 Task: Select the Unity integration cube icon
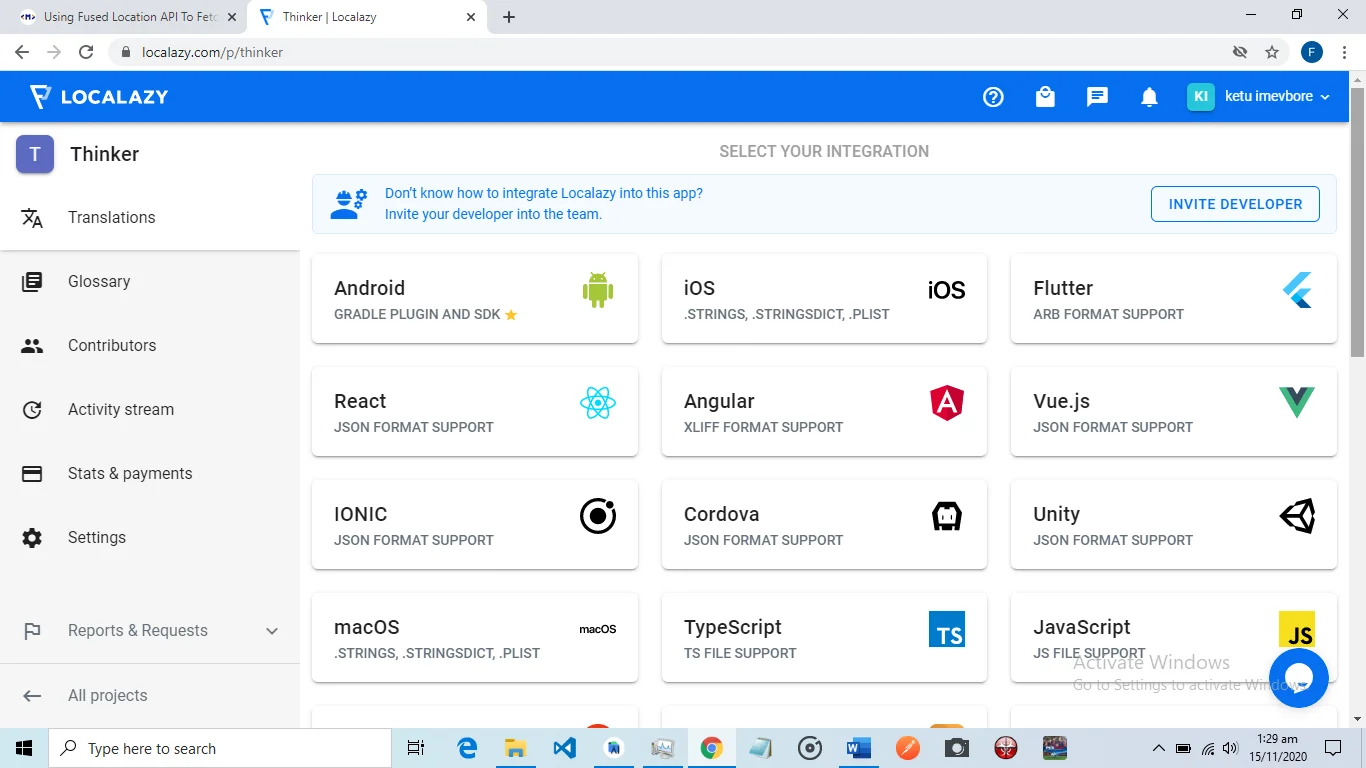click(1297, 516)
